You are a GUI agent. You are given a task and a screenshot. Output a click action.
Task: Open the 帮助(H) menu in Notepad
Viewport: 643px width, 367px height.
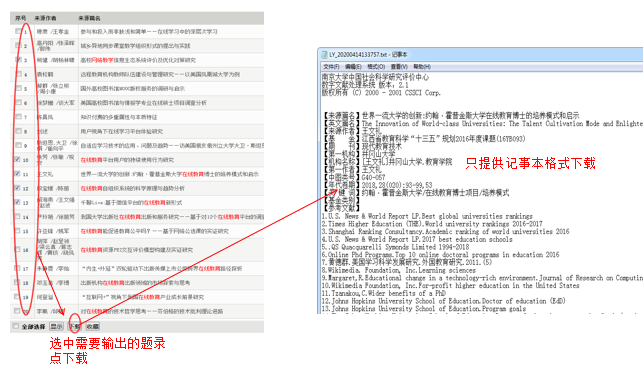pyautogui.click(x=422, y=66)
